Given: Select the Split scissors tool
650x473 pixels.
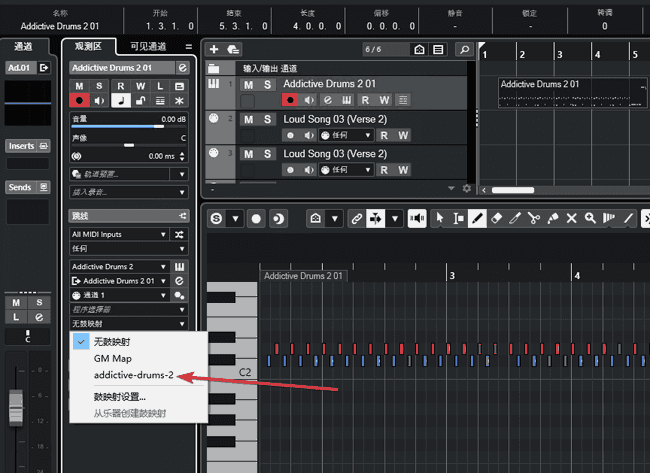Looking at the screenshot, I should pyautogui.click(x=534, y=218).
